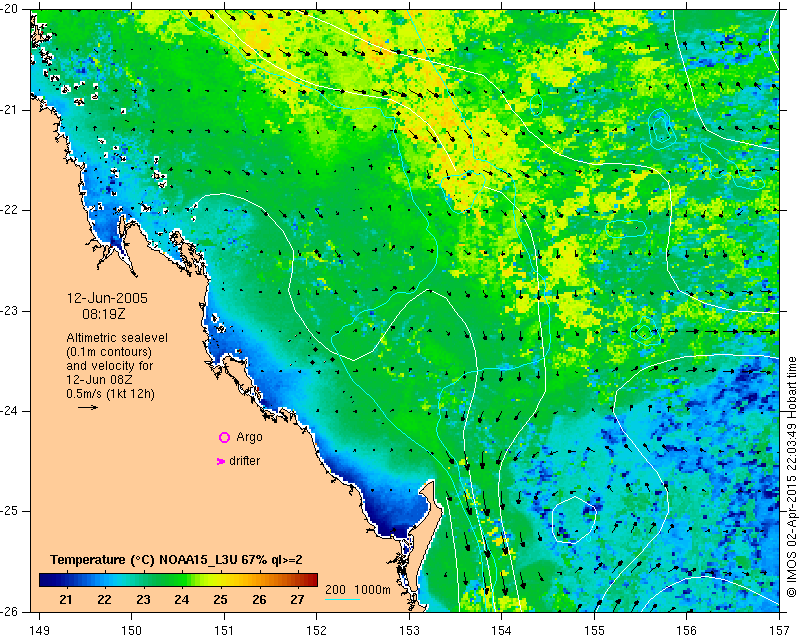Click the '12-Jun-2005' date text
The width and height of the screenshot is (800, 640).
click(x=107, y=299)
